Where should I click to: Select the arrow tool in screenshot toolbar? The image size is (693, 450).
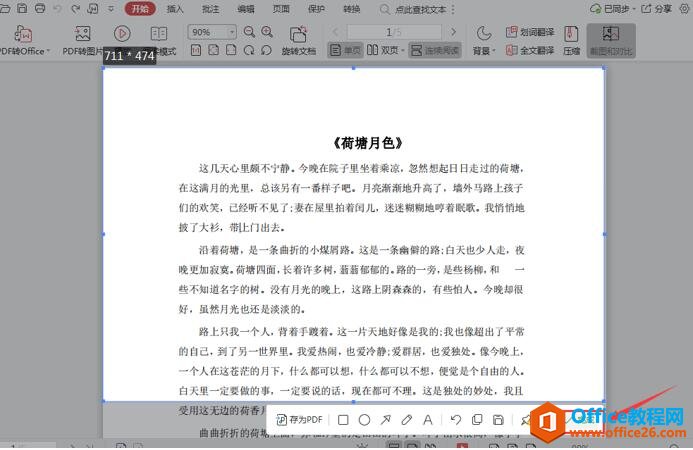[x=385, y=419]
